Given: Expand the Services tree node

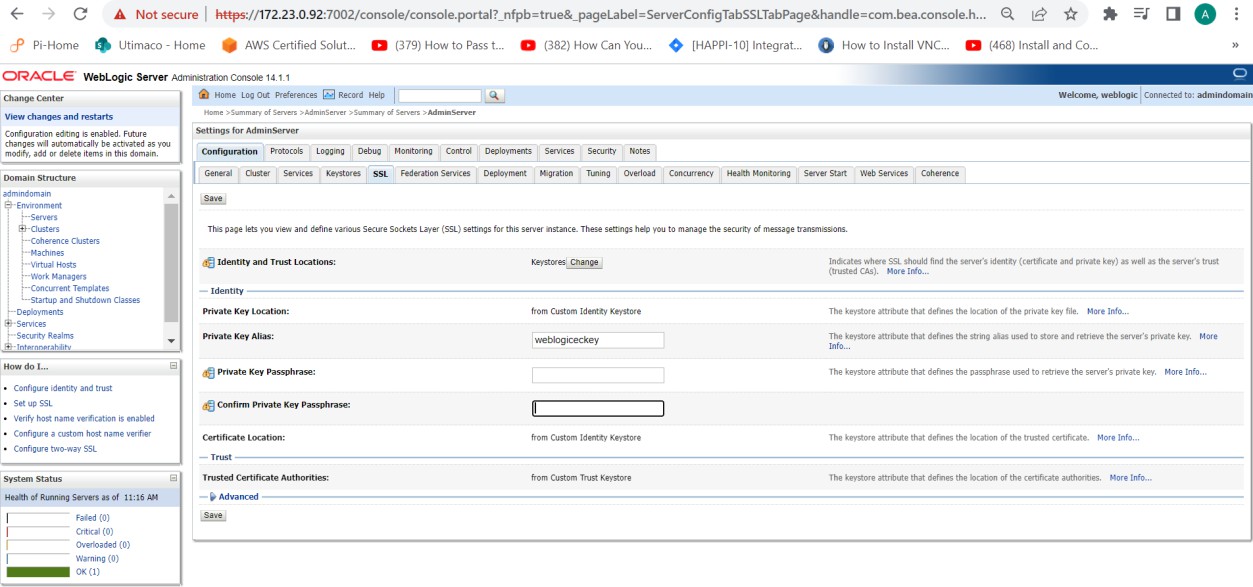Looking at the screenshot, I should pos(8,324).
